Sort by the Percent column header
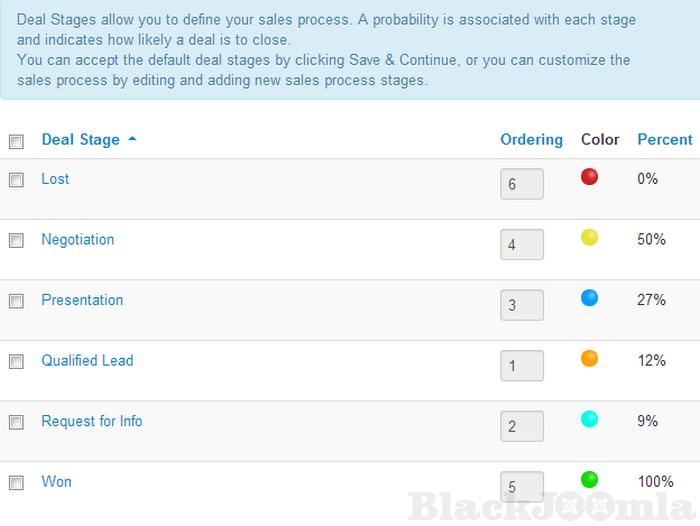The width and height of the screenshot is (700, 526). pos(664,140)
